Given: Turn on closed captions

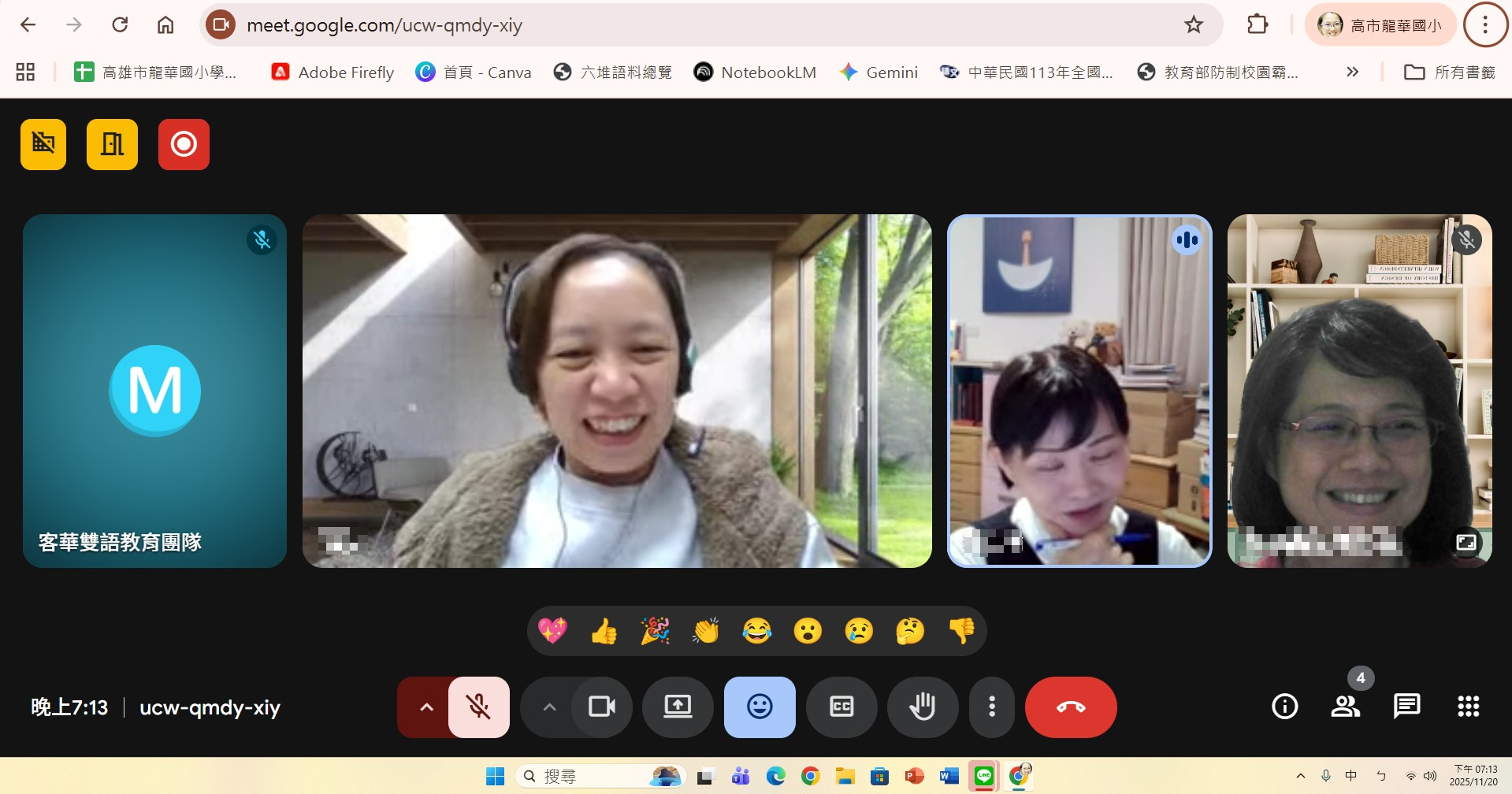Looking at the screenshot, I should [841, 707].
